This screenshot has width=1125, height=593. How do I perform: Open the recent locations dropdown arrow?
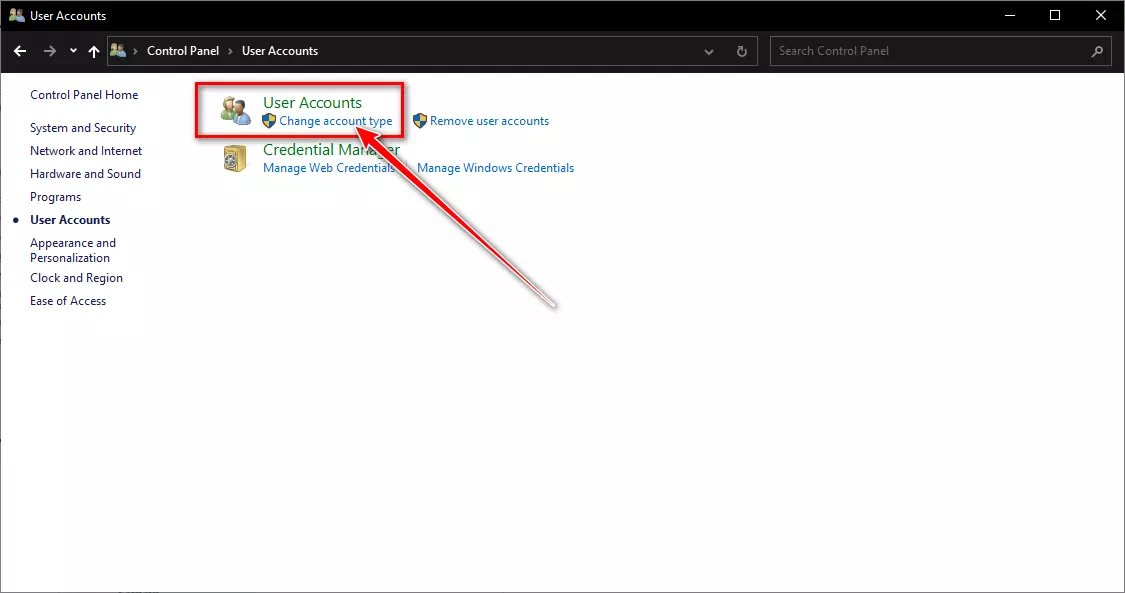73,51
